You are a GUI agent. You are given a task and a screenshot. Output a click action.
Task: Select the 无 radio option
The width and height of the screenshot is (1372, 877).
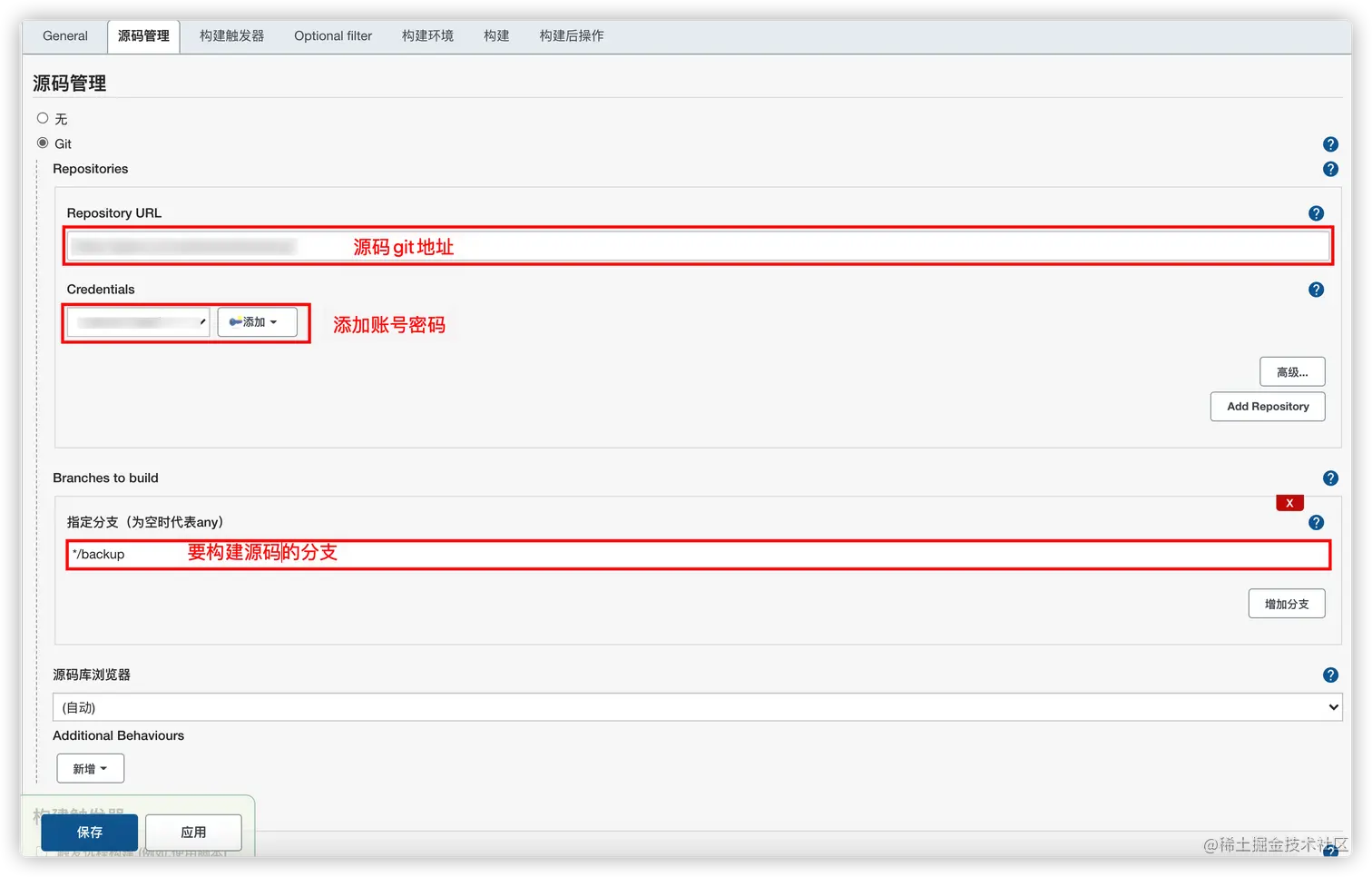43,118
